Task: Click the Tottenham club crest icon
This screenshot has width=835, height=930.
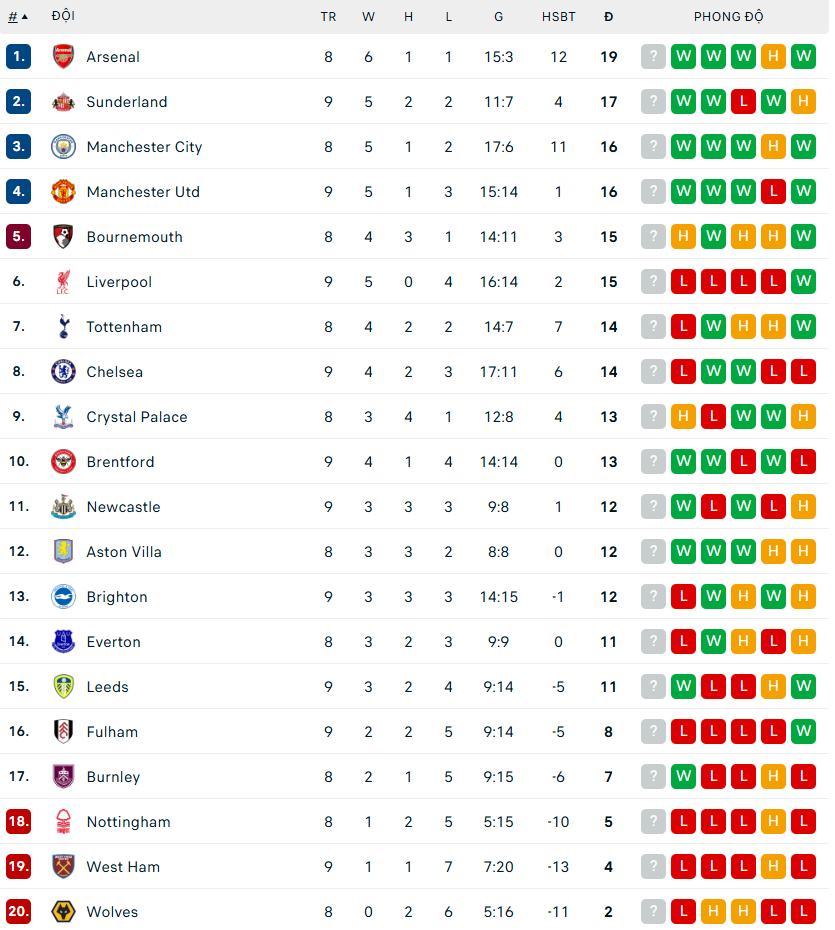Action: [x=63, y=327]
